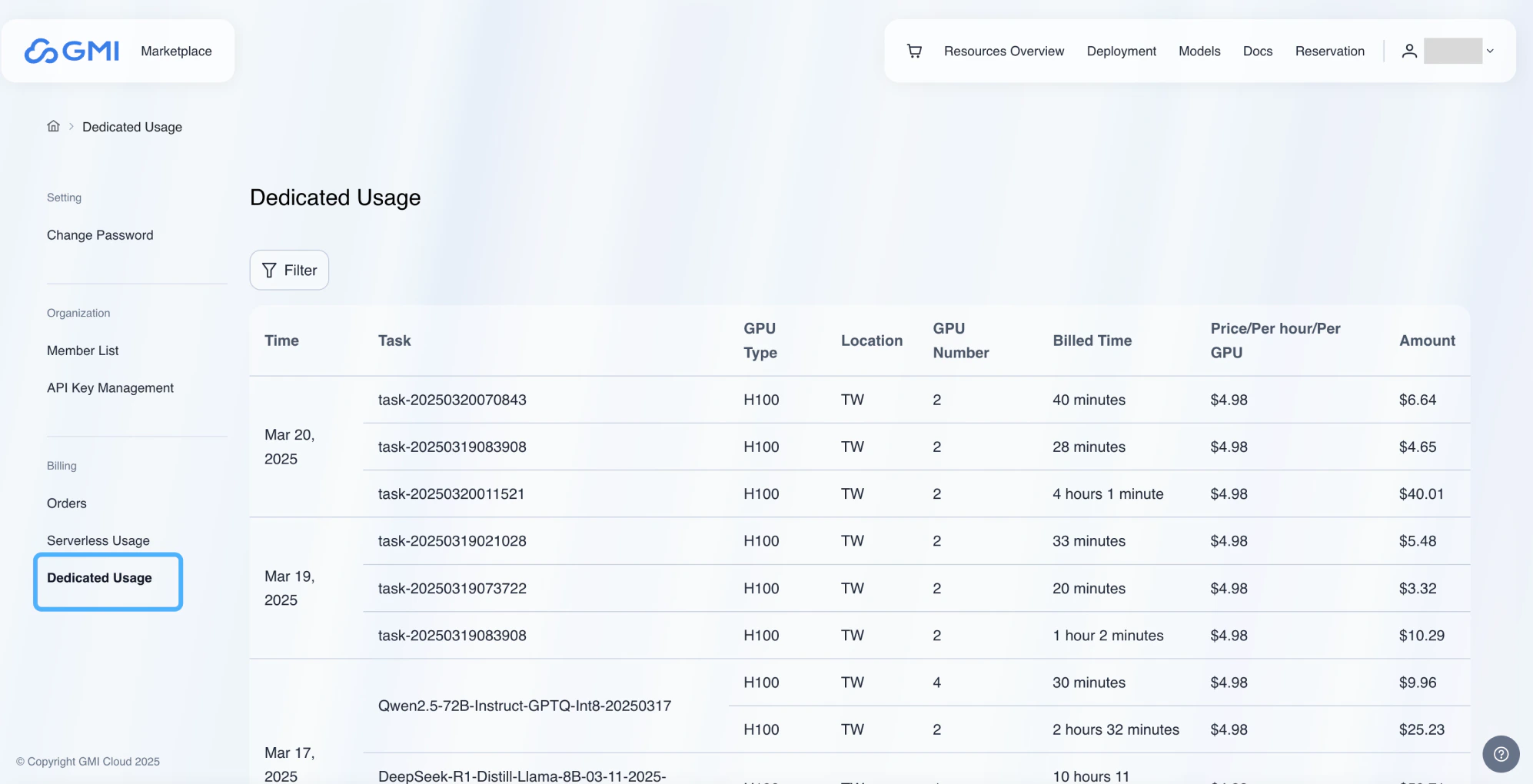
Task: Click the Task column header
Action: point(394,341)
